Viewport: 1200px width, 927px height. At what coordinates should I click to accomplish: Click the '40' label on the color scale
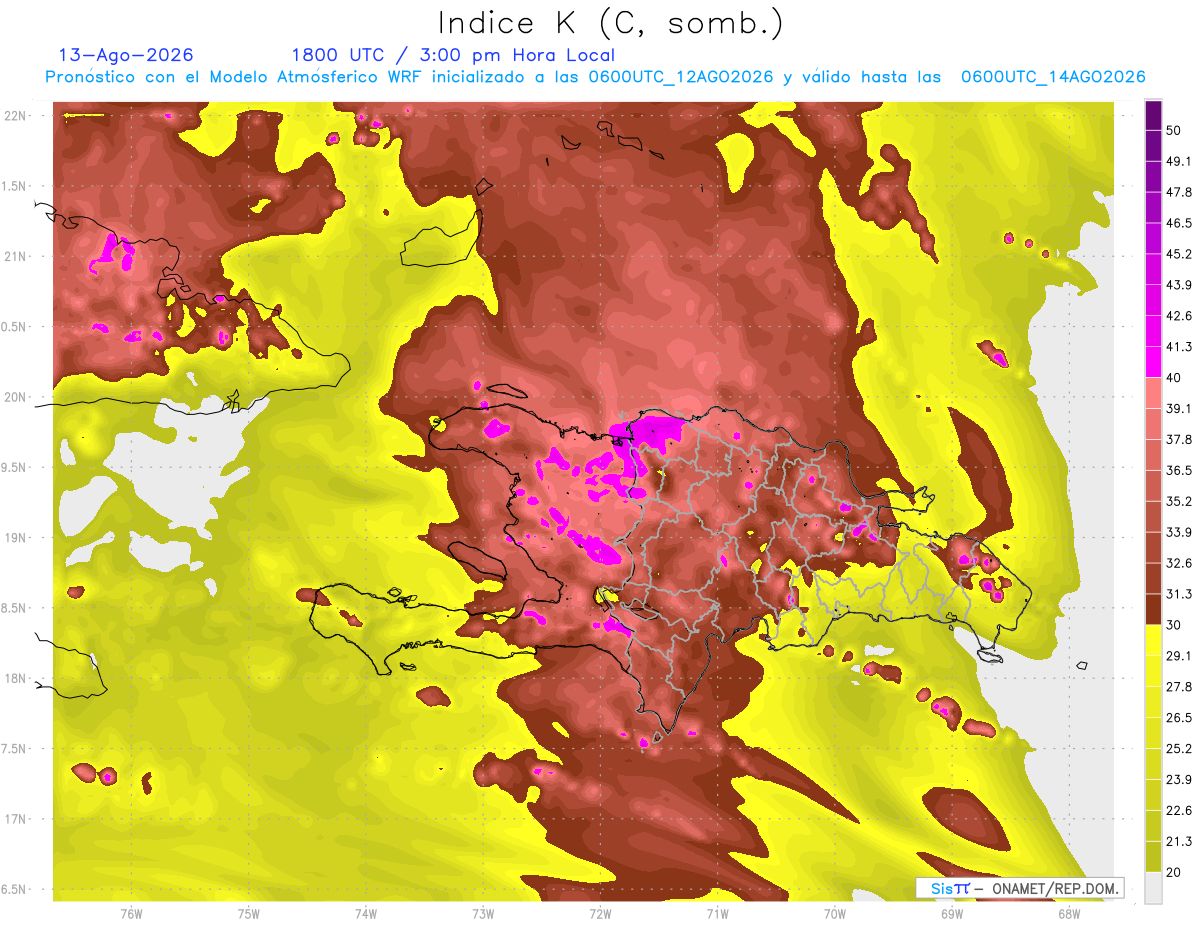click(1175, 378)
